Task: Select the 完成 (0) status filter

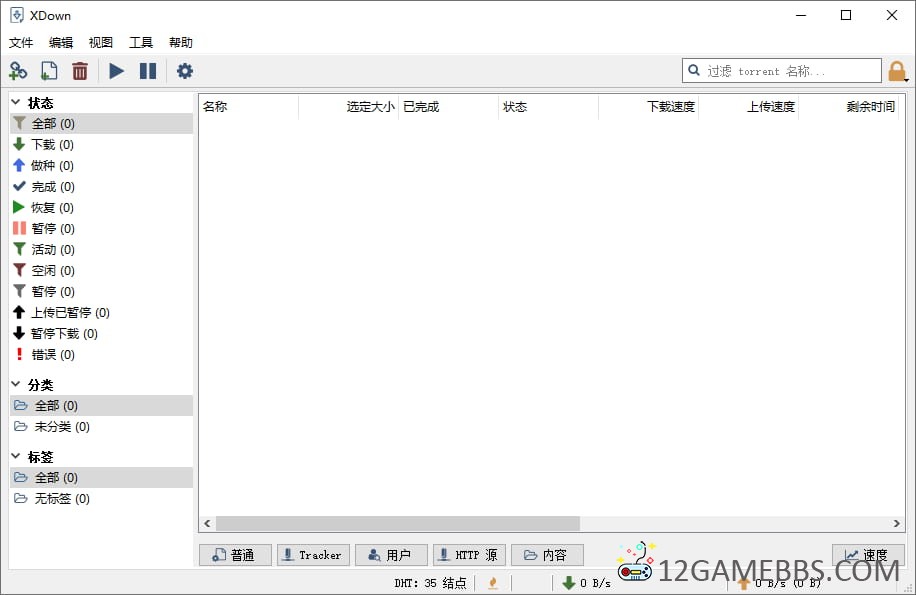Action: tap(102, 186)
